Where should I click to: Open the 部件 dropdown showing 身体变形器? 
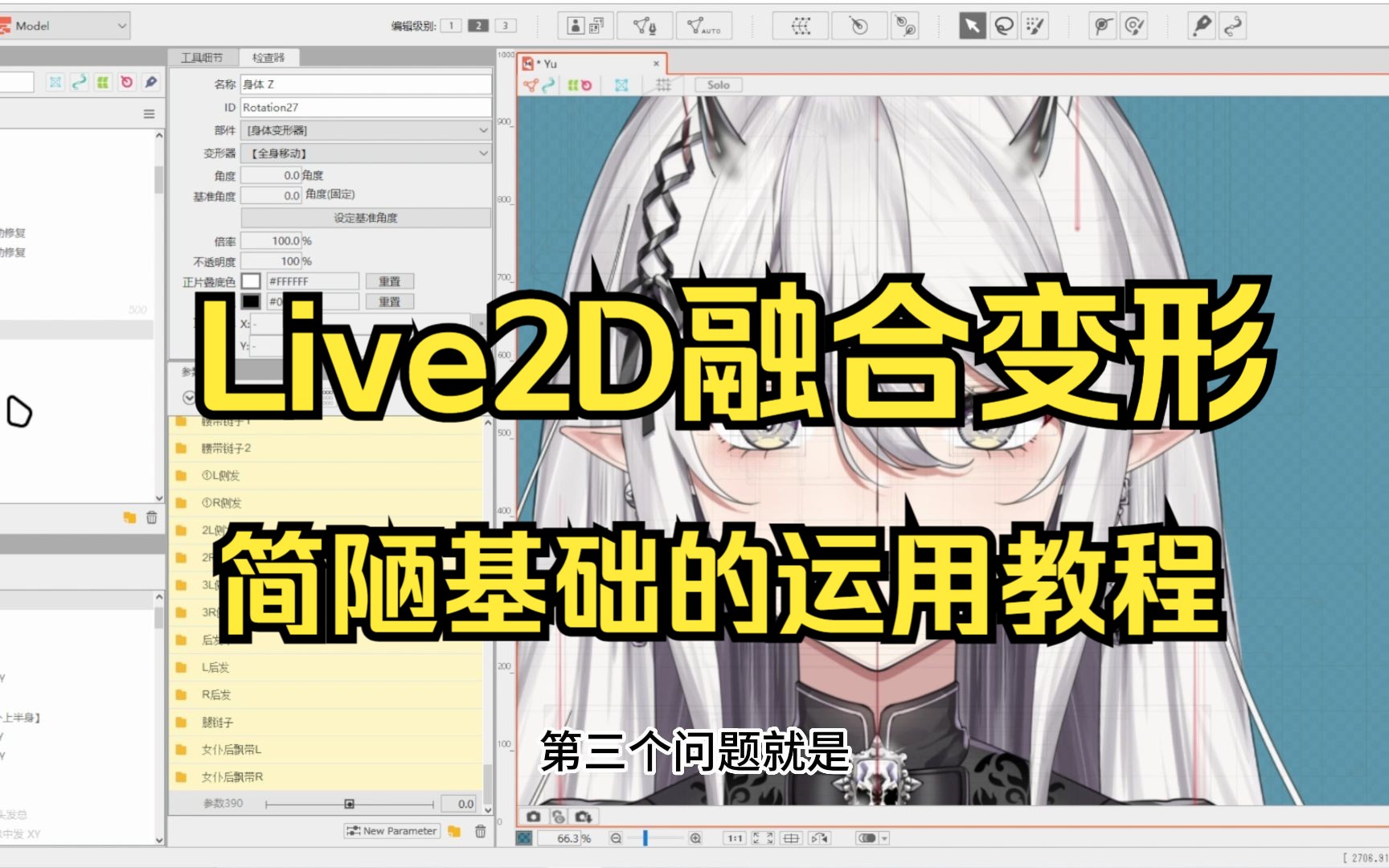pyautogui.click(x=366, y=130)
